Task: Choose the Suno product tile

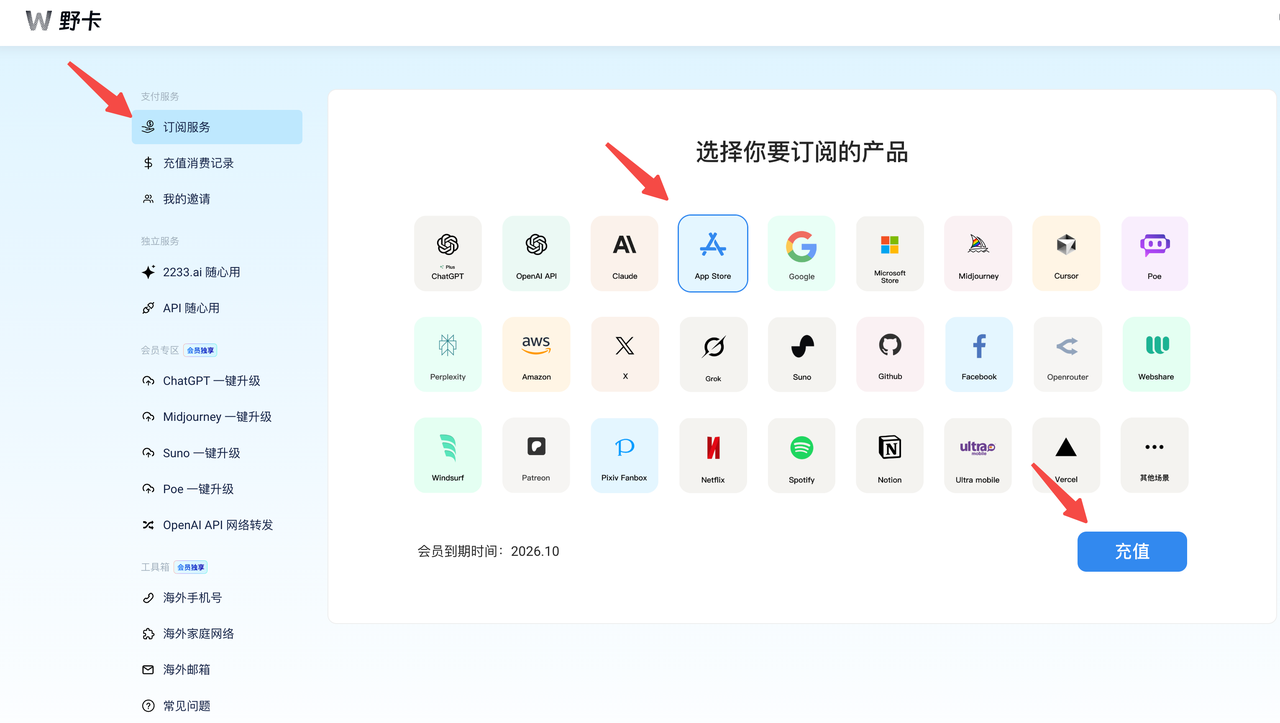Action: click(x=802, y=355)
